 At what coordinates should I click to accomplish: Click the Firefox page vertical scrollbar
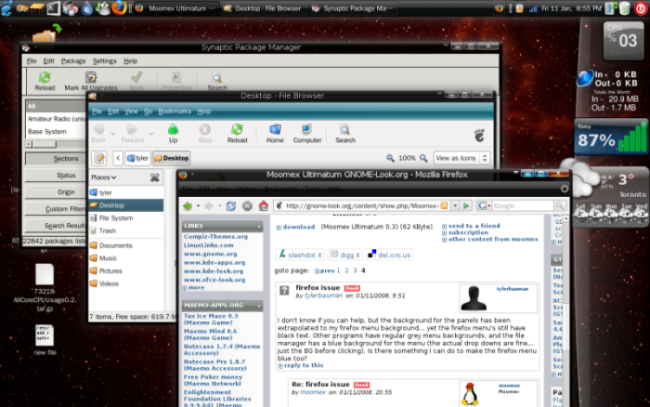pyautogui.click(x=566, y=311)
